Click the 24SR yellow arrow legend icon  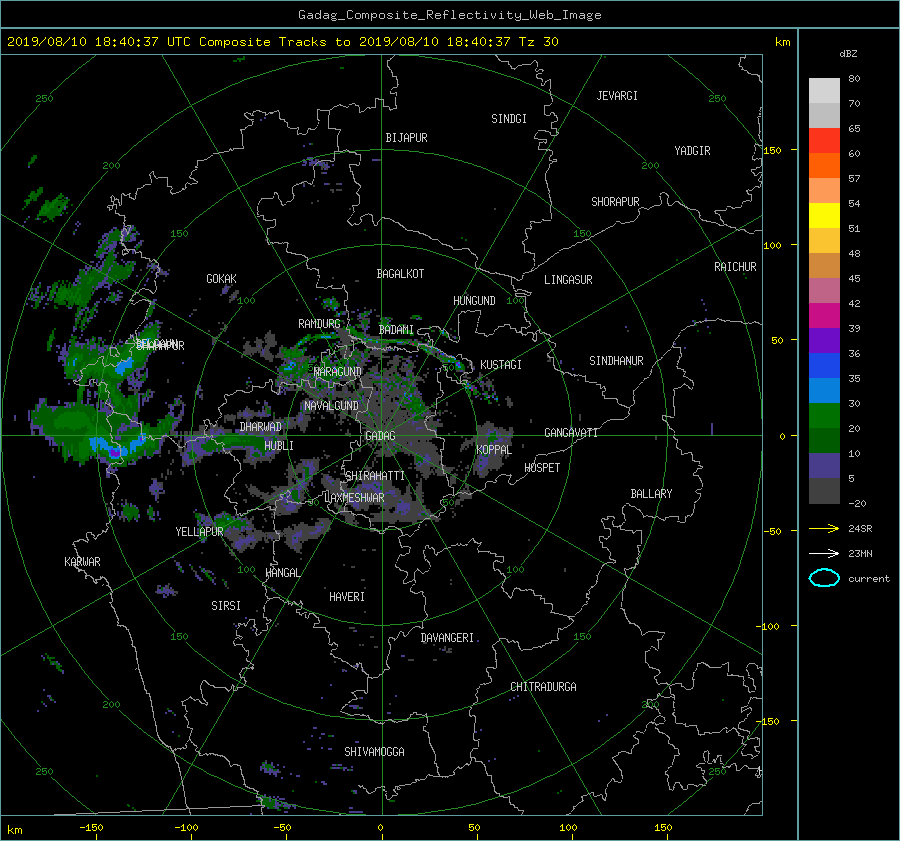pyautogui.click(x=824, y=528)
